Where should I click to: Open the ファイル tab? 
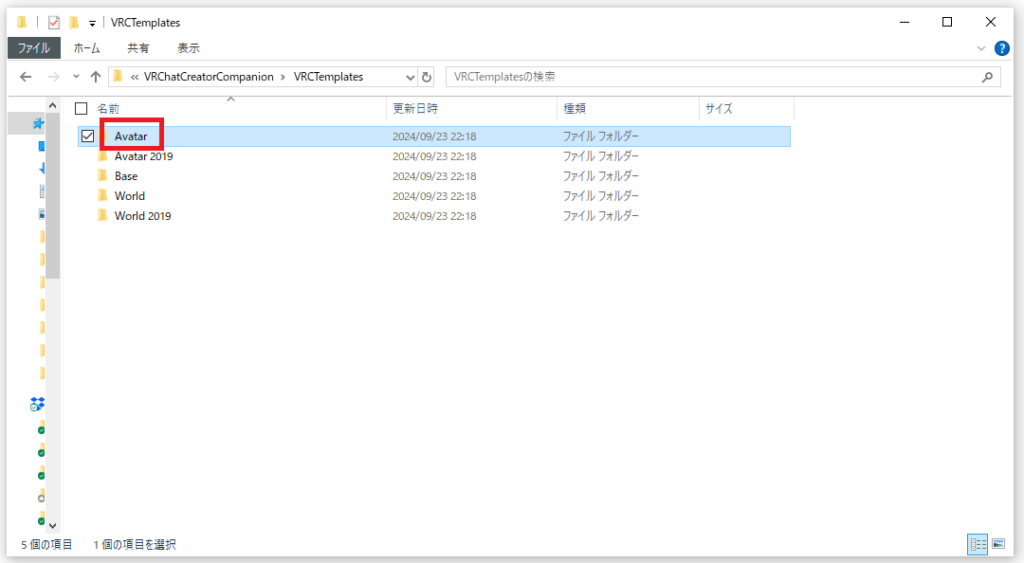tap(34, 48)
